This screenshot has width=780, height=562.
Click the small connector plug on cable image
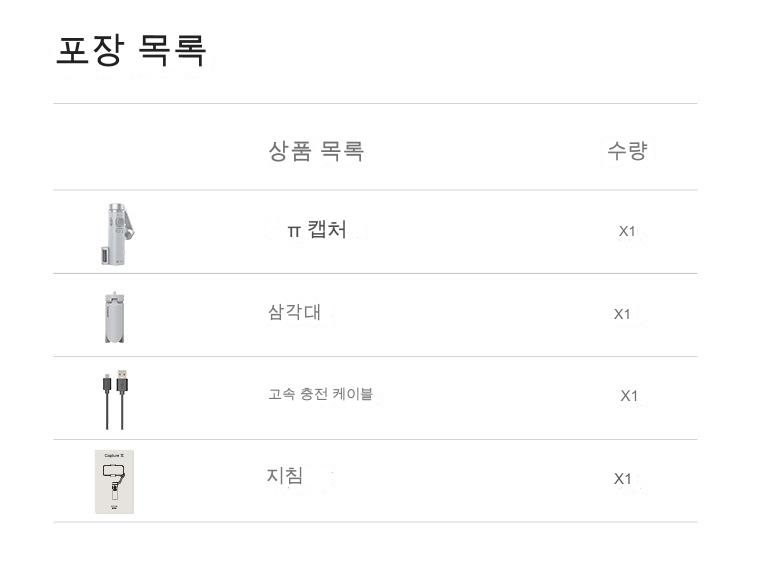pyautogui.click(x=106, y=381)
